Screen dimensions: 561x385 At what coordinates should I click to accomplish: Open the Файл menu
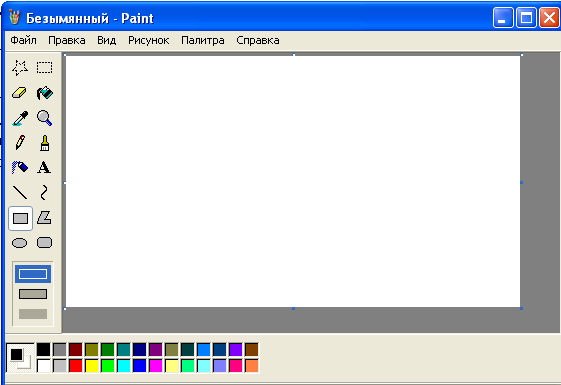click(23, 40)
